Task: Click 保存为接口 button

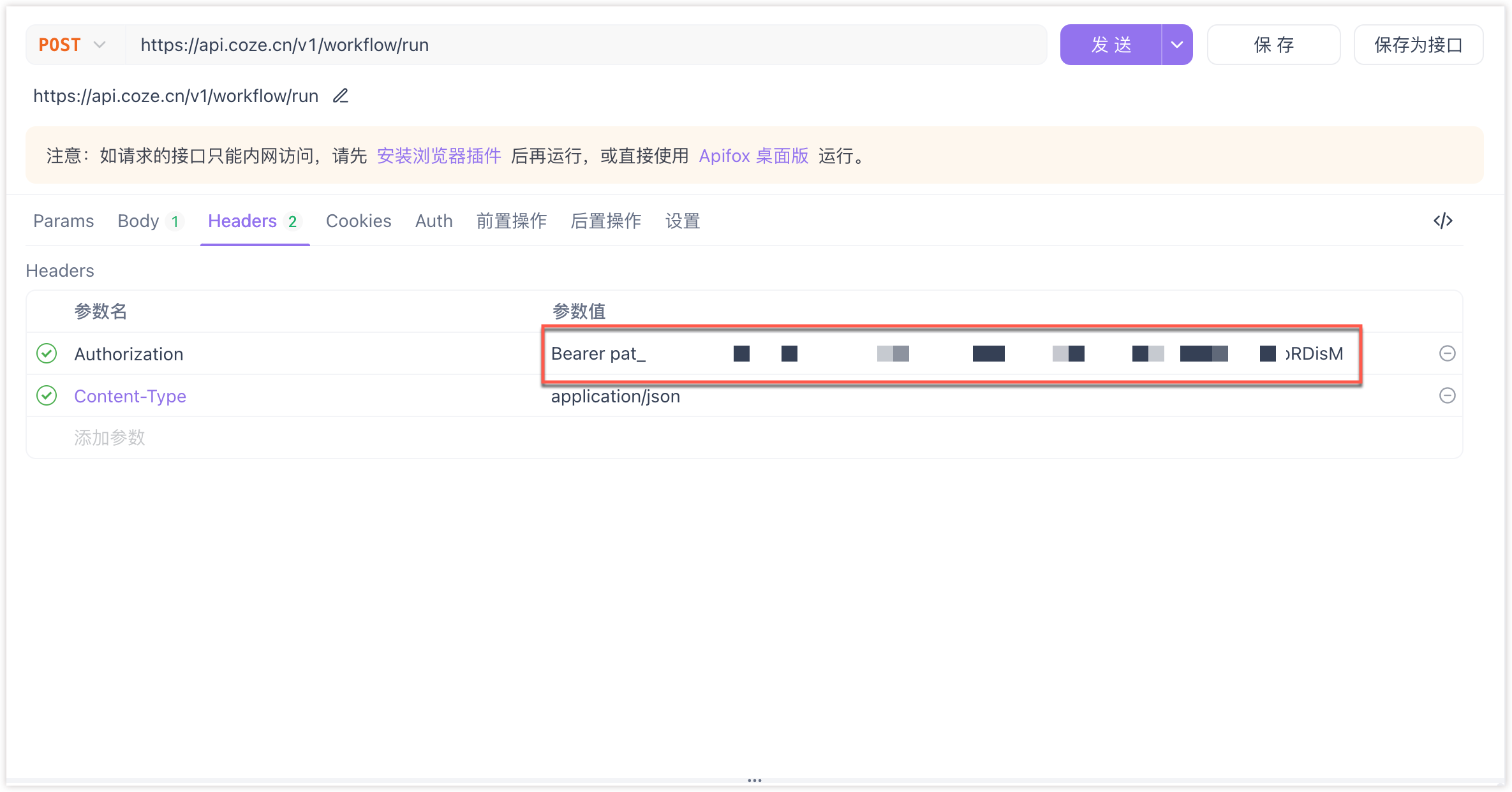Action: pyautogui.click(x=1418, y=45)
